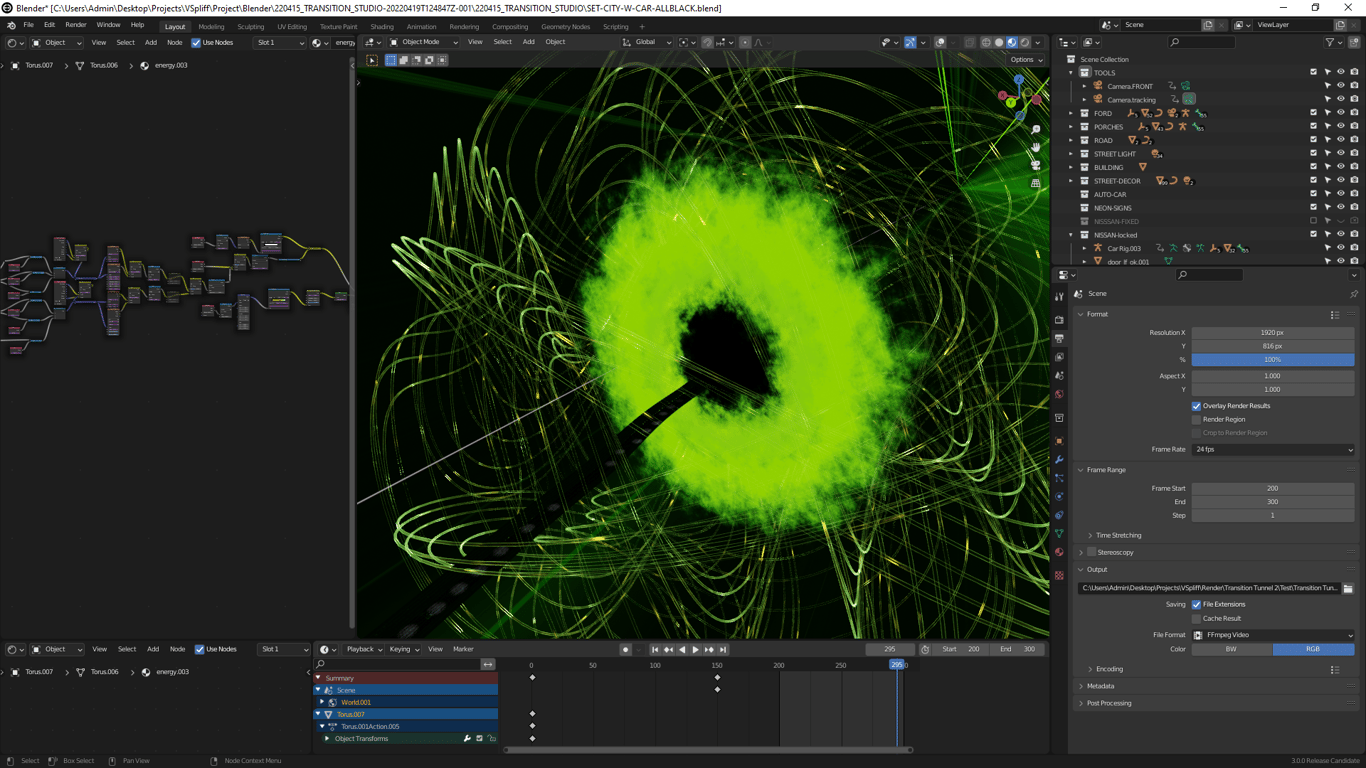
Task: Adjust the resolution percentage 100% slider
Action: 1272,360
